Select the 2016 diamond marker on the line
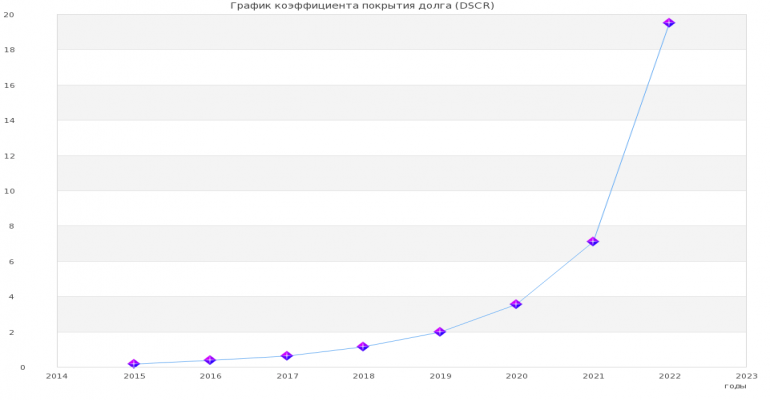The image size is (770, 400). (x=210, y=360)
